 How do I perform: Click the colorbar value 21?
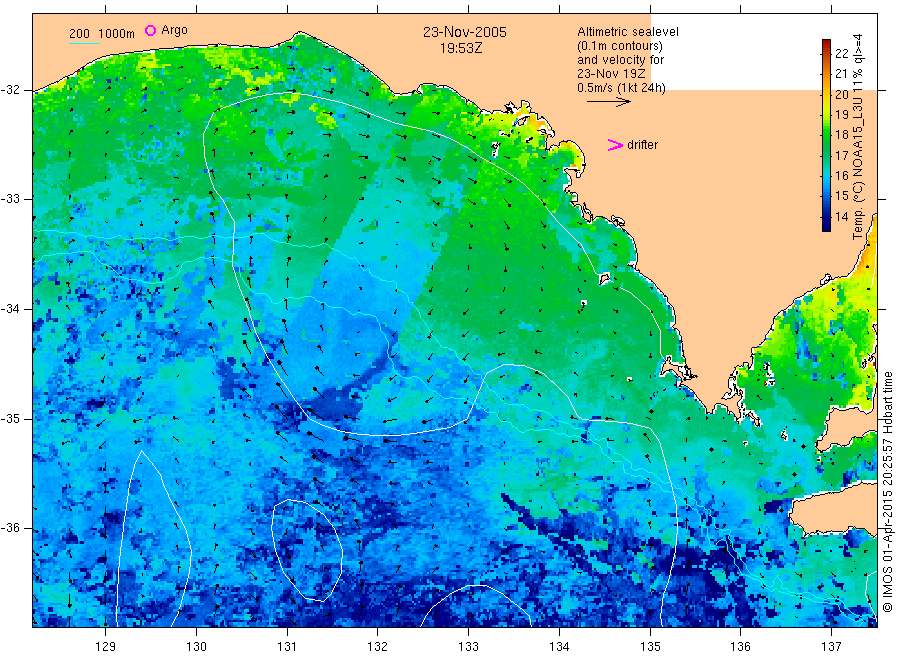[841, 73]
